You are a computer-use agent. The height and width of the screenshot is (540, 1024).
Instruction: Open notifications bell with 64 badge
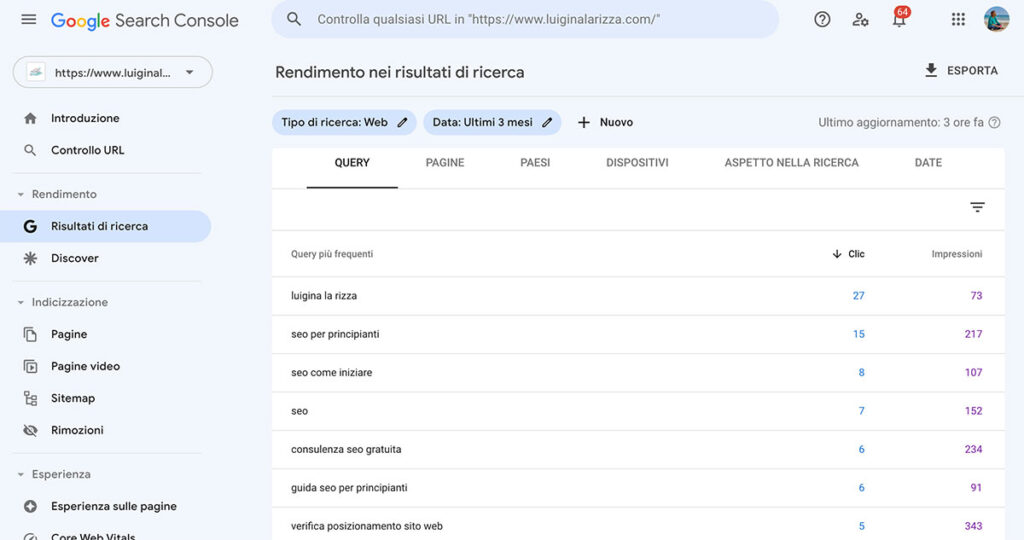coord(899,19)
